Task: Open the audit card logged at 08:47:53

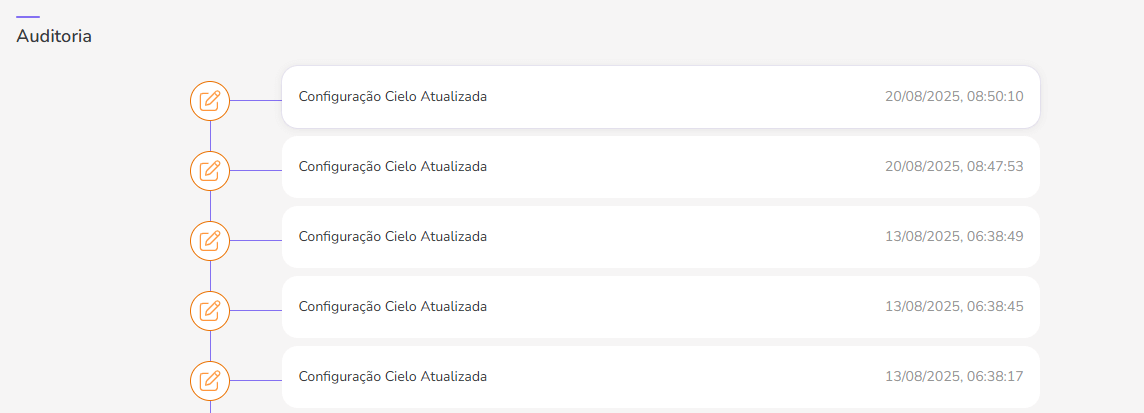Action: pos(660,167)
